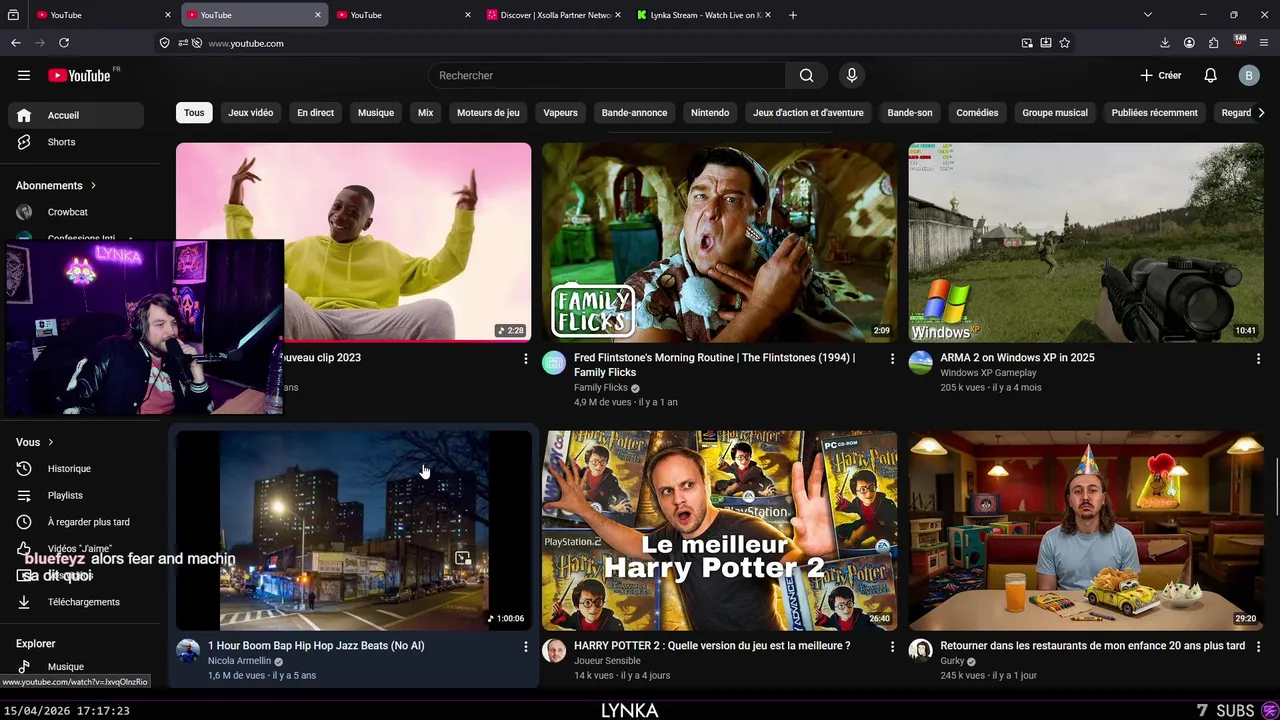The height and width of the screenshot is (720, 1280).
Task: Open options for ARMA 2 video
Action: point(1258,359)
